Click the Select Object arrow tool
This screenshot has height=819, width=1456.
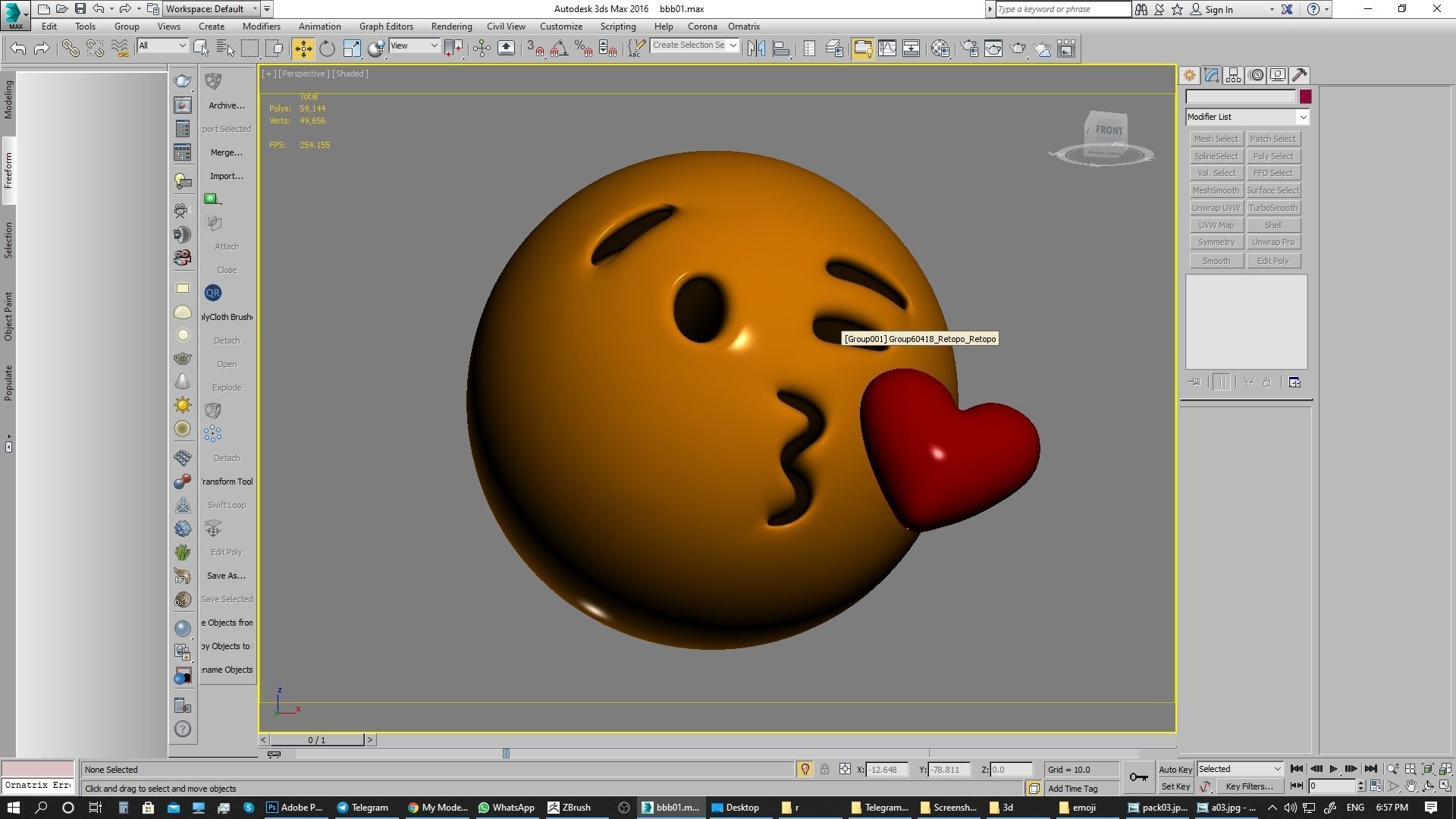pyautogui.click(x=201, y=49)
